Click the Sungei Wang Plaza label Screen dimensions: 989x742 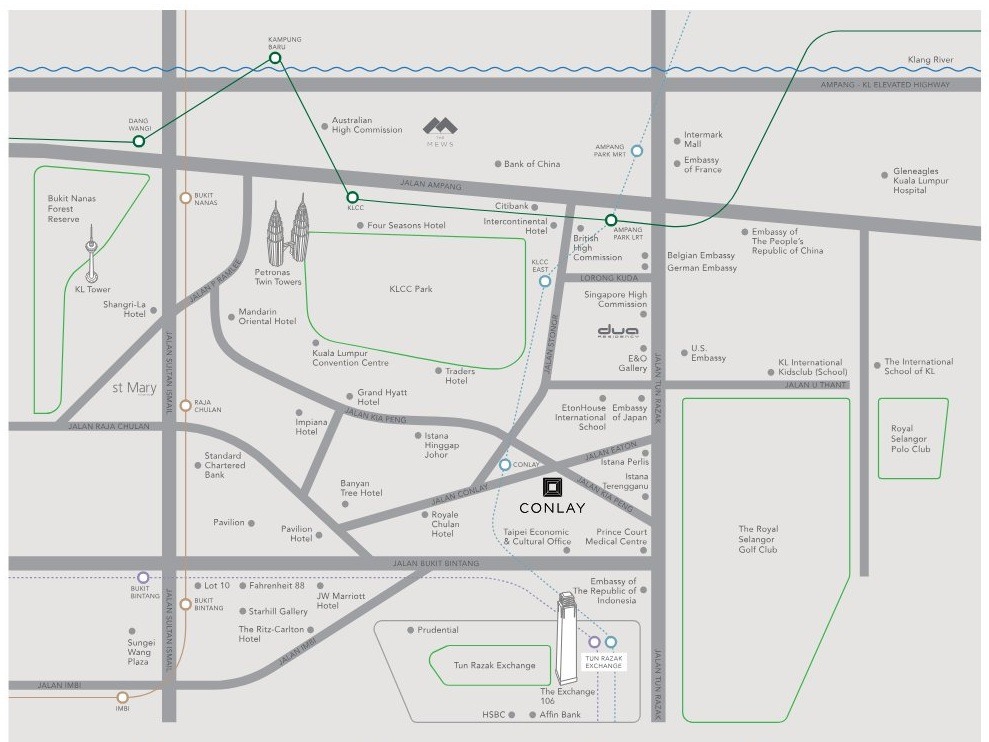pos(139,652)
